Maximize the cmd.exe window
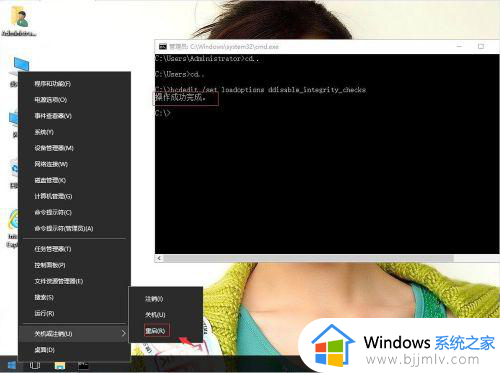Viewport: 500px width, 373px height. point(481,46)
